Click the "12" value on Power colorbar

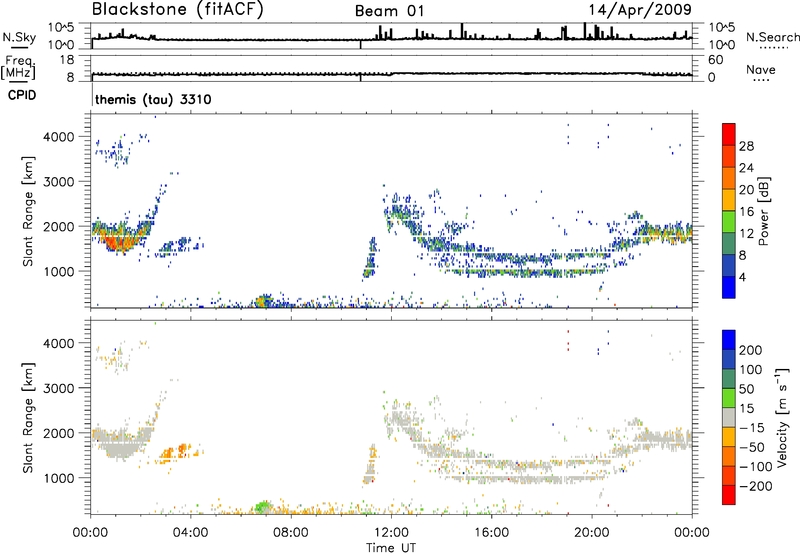coord(746,234)
